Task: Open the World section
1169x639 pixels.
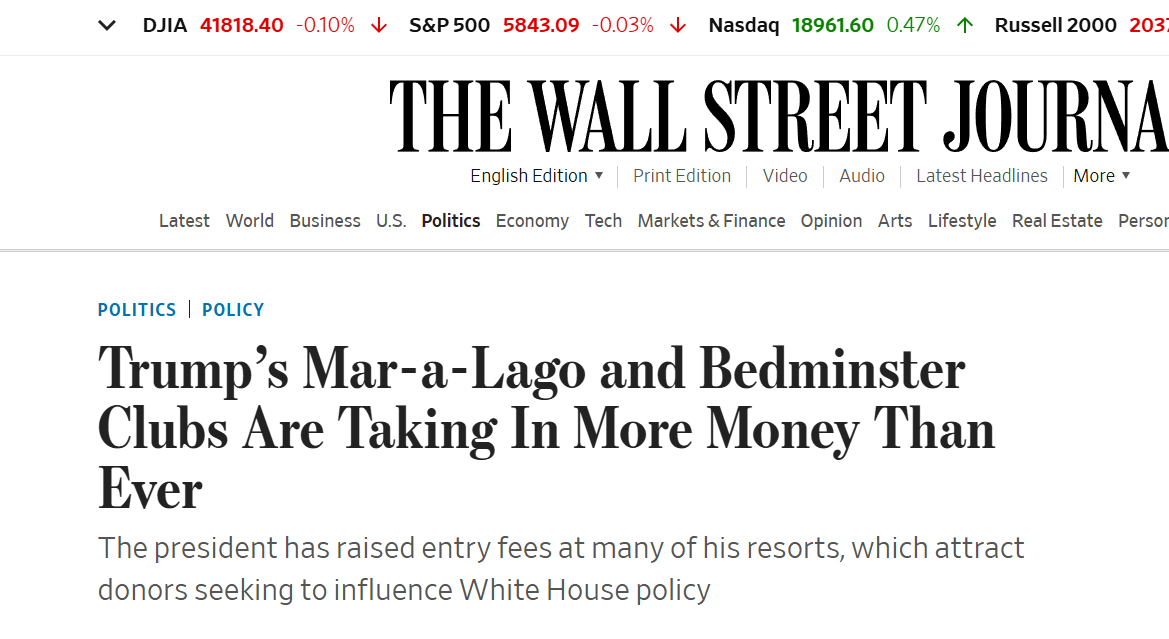Action: [x=250, y=221]
